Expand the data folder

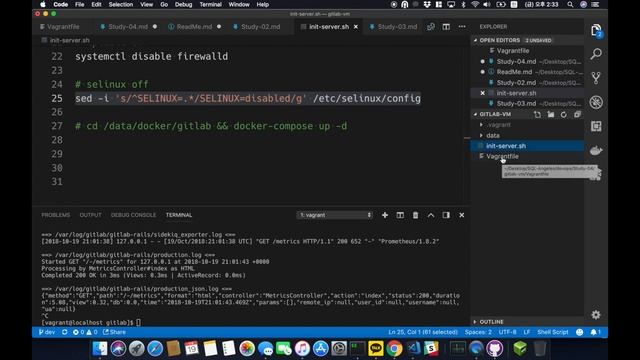click(493, 135)
